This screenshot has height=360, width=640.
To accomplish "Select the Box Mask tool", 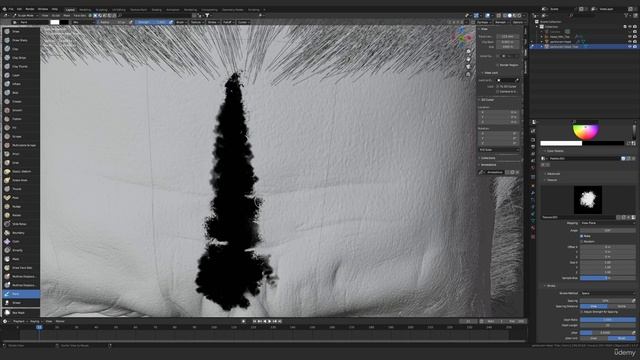I will pyautogui.click(x=21, y=313).
